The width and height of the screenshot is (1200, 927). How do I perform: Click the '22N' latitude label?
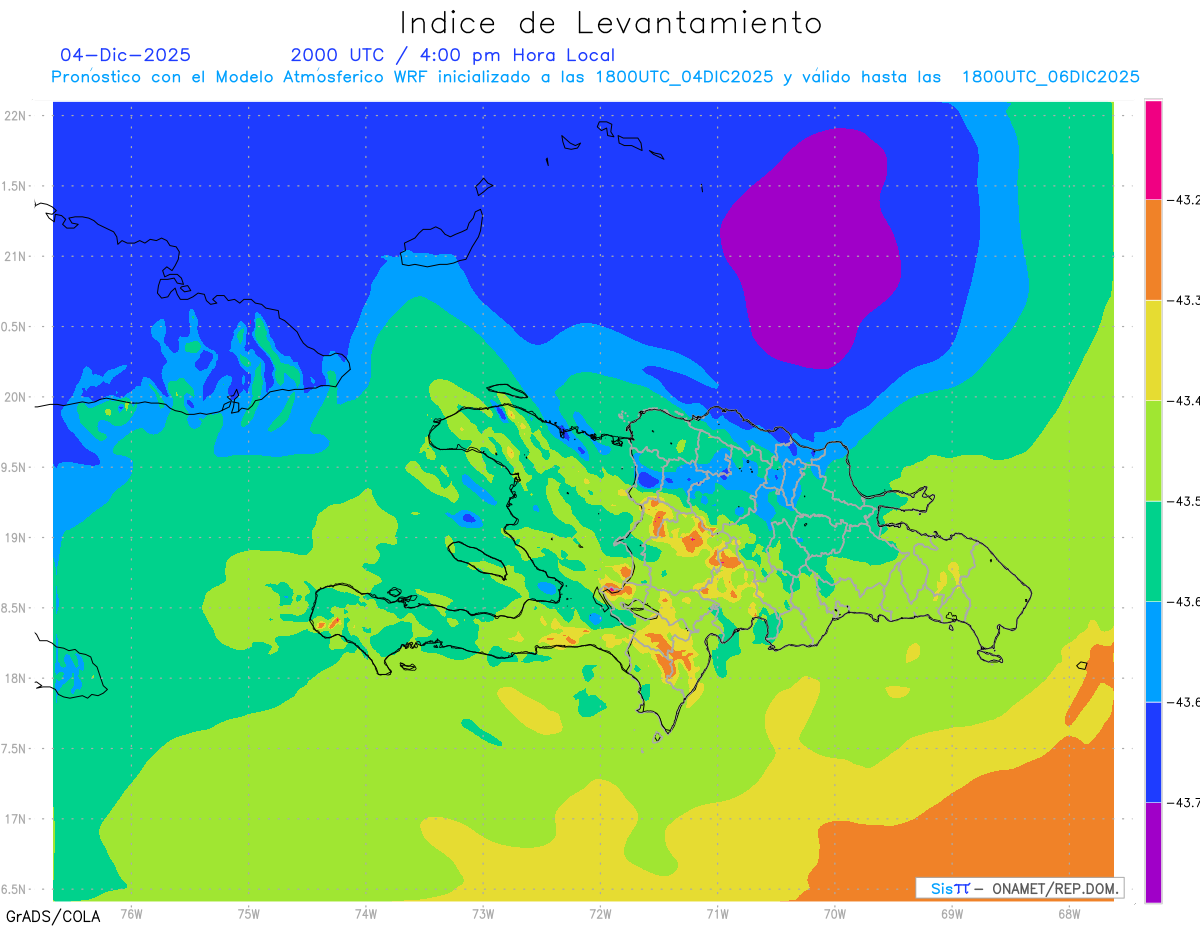tap(16, 115)
